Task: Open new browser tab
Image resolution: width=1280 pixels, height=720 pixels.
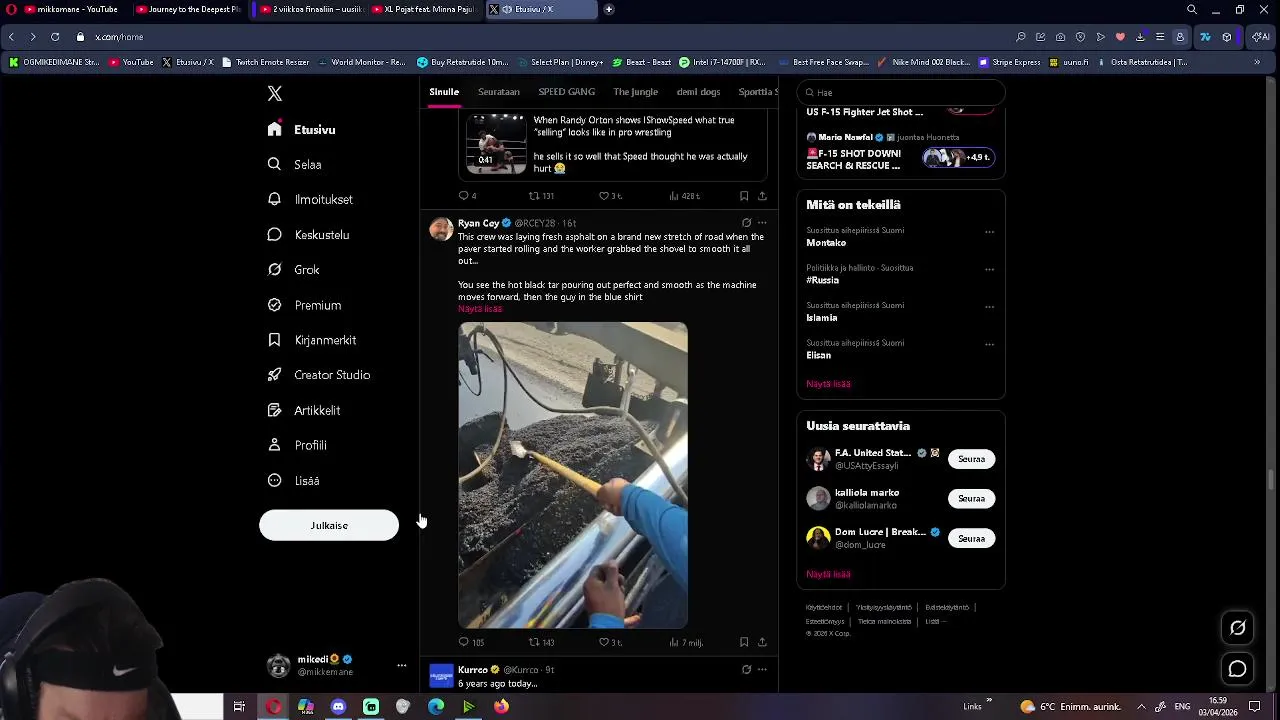Action: [x=609, y=9]
